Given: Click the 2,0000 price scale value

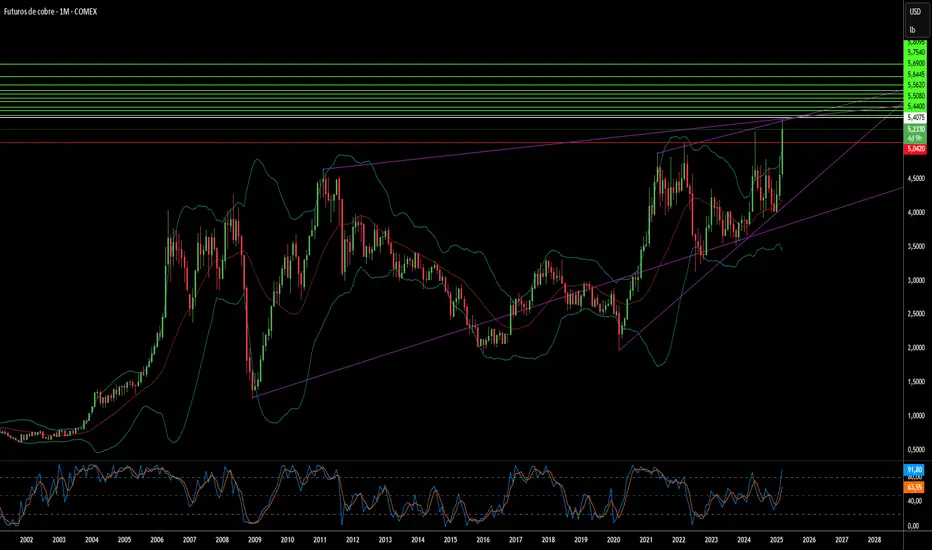Looking at the screenshot, I should 916,348.
